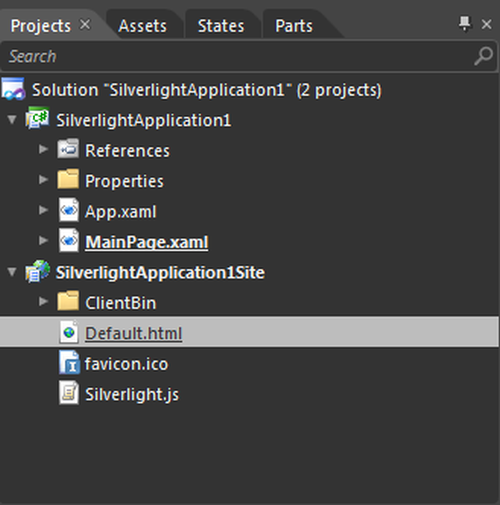Click the ClientBin folder icon
This screenshot has width=500, height=505.
pos(68,301)
